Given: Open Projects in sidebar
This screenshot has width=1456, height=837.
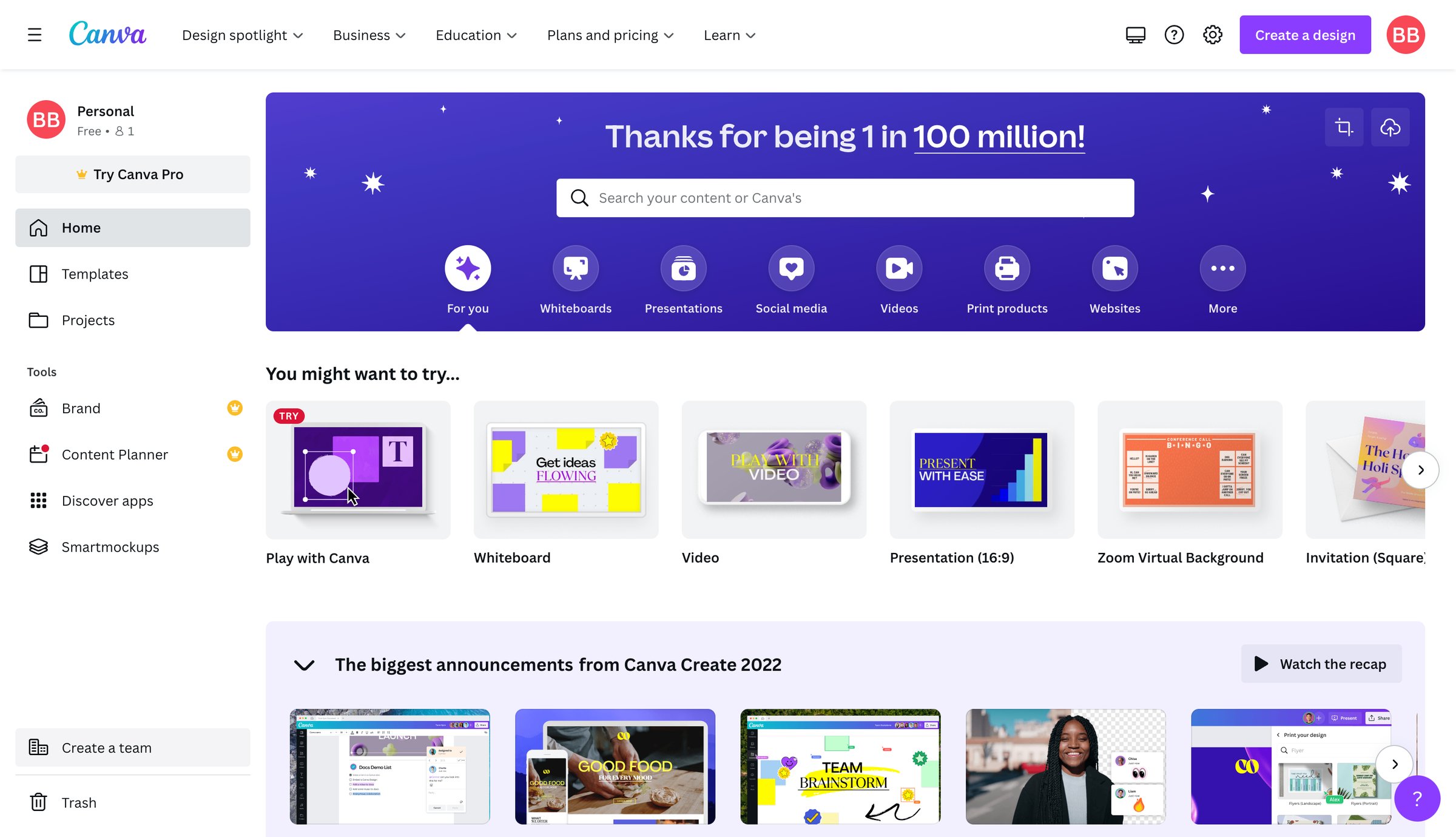Looking at the screenshot, I should (133, 320).
